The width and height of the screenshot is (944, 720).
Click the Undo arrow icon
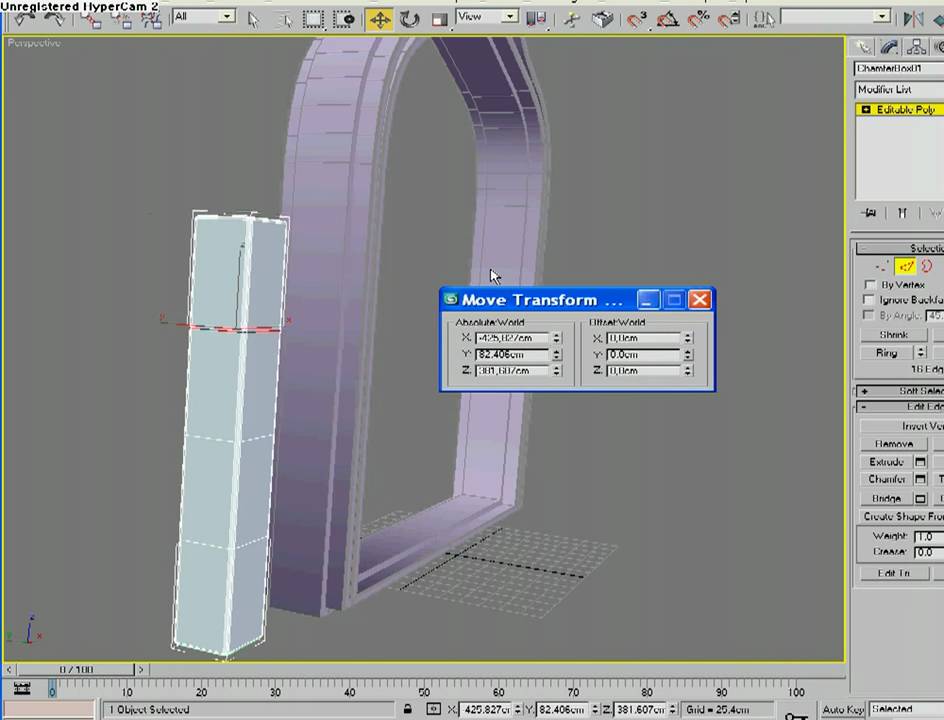click(x=23, y=19)
